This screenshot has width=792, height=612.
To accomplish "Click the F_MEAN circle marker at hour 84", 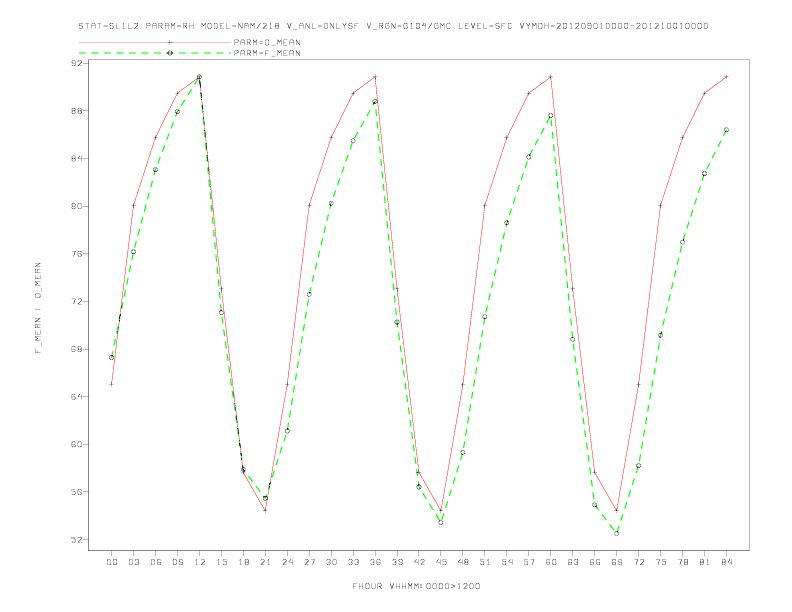I will pyautogui.click(x=726, y=130).
